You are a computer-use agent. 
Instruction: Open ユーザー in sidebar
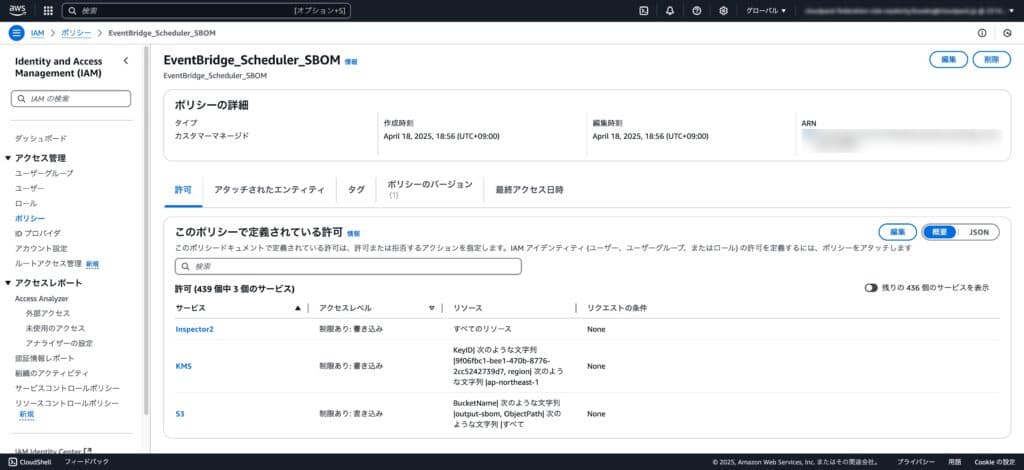click(x=29, y=188)
